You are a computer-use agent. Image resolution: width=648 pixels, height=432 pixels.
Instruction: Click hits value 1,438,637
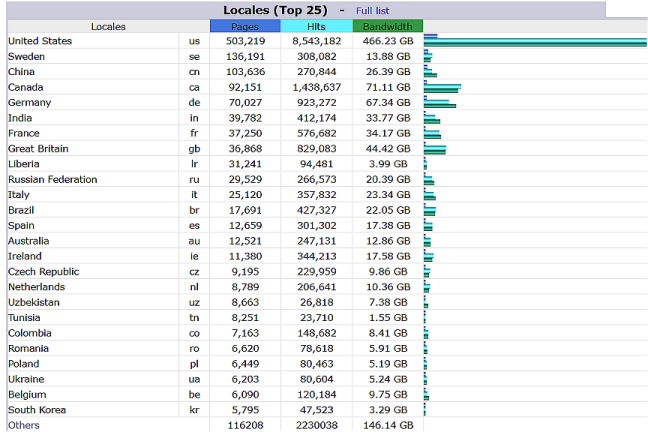coord(317,87)
